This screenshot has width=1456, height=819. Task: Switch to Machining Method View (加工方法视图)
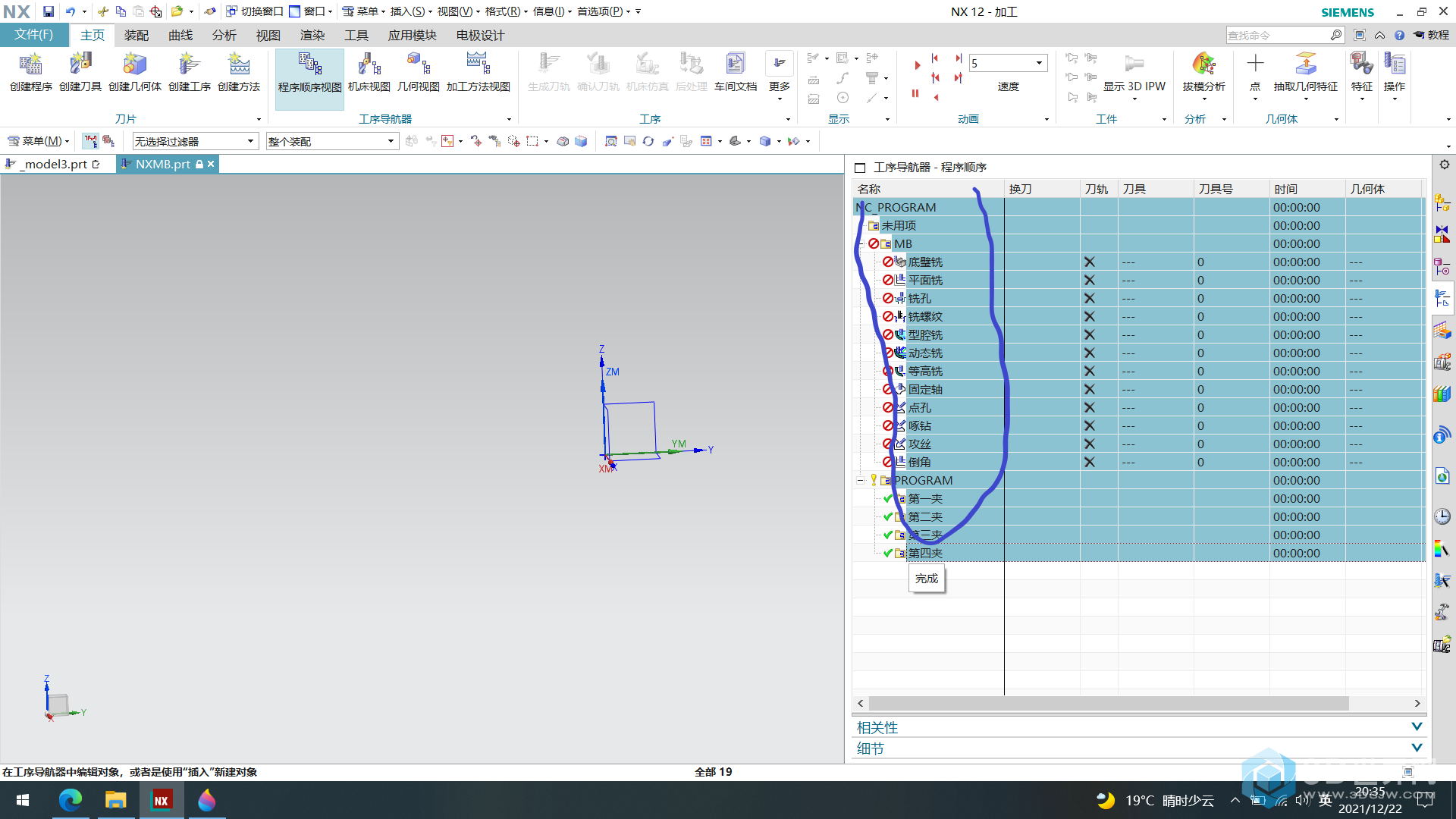coord(479,73)
